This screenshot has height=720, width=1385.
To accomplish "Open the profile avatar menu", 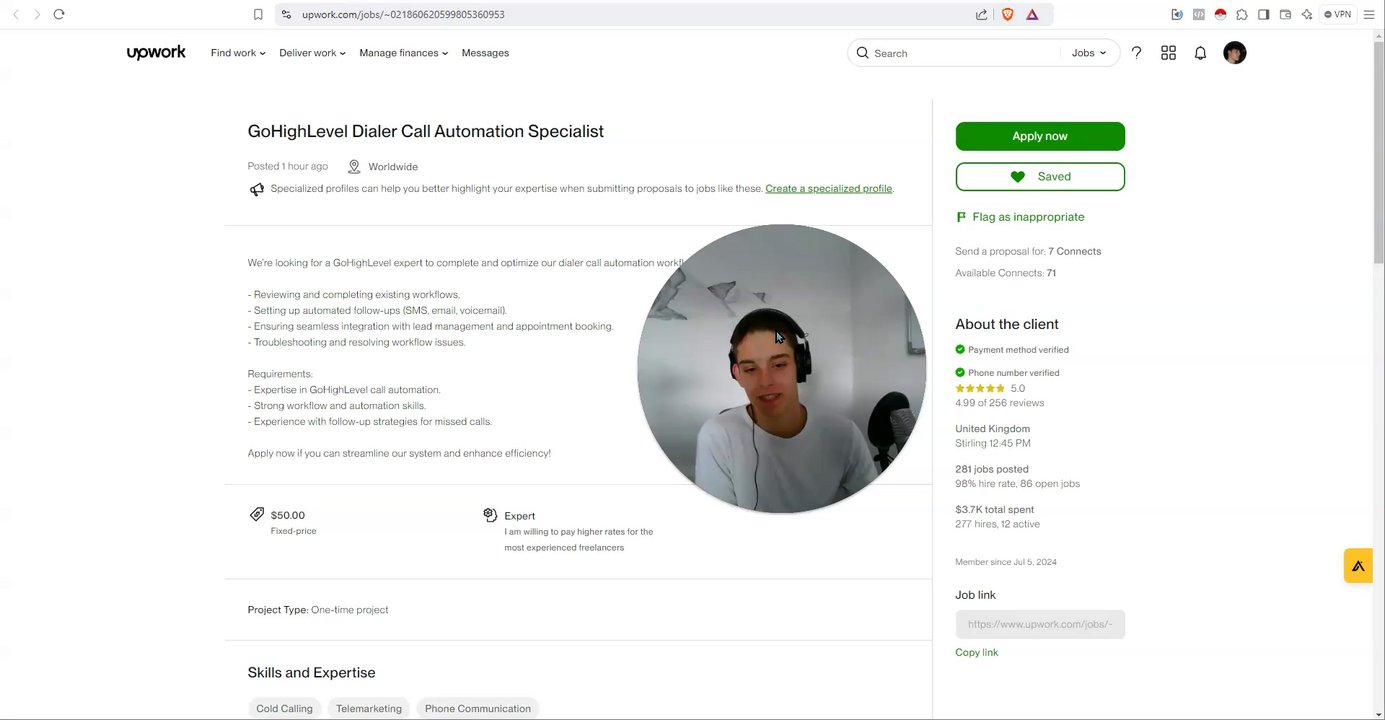I will 1235,53.
